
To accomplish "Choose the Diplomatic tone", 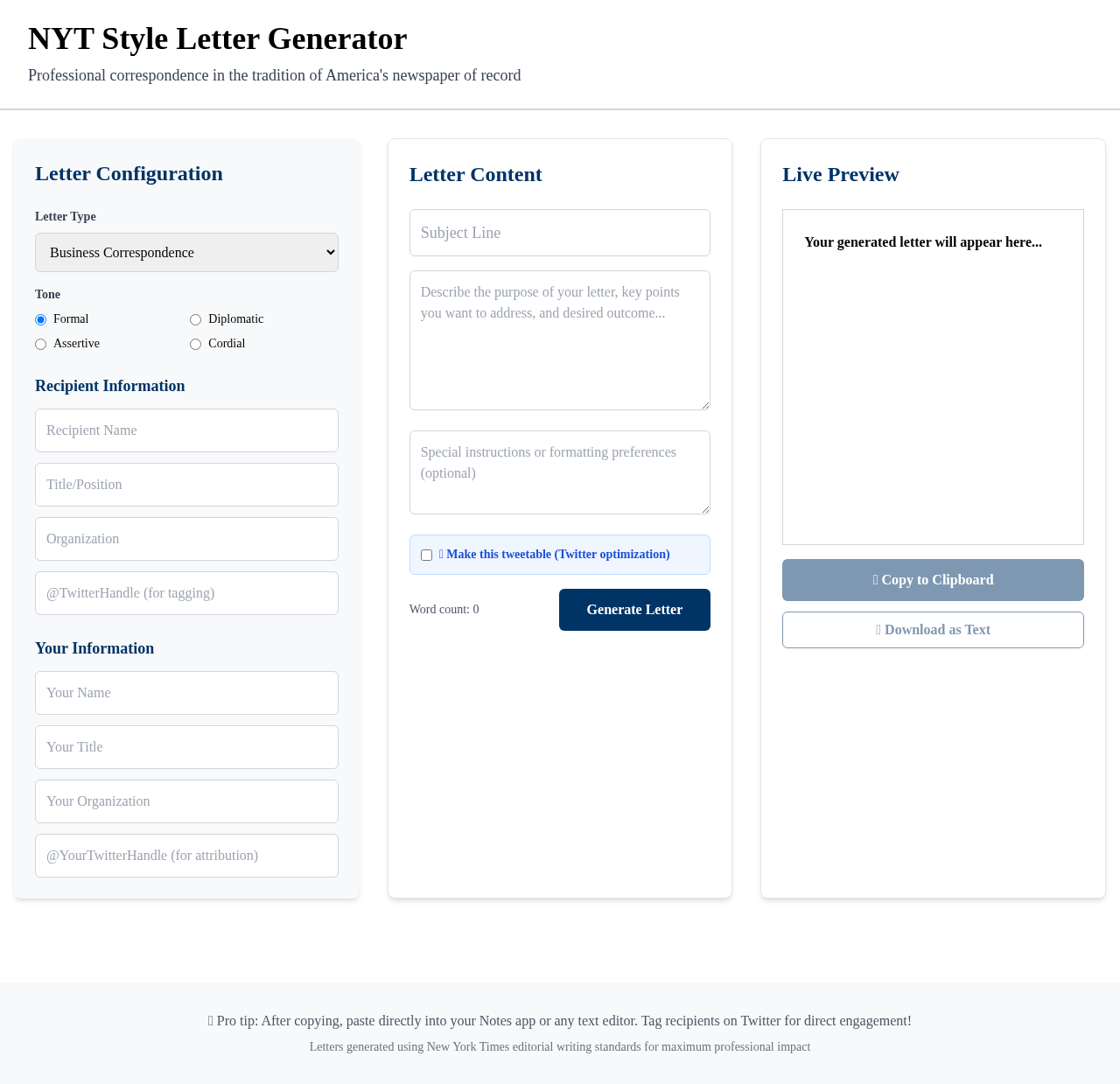I will pos(195,319).
